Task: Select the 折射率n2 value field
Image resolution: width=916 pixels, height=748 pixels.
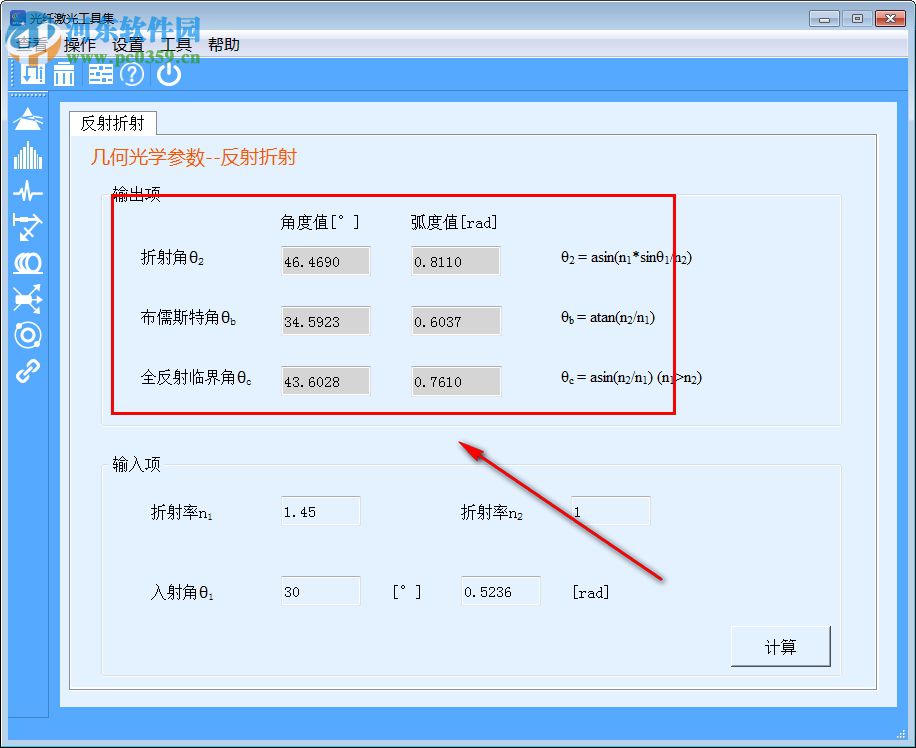Action: 610,510
